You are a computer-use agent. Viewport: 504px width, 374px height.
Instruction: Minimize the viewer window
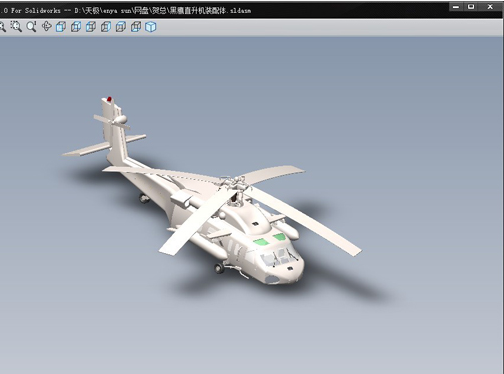(x=456, y=7)
